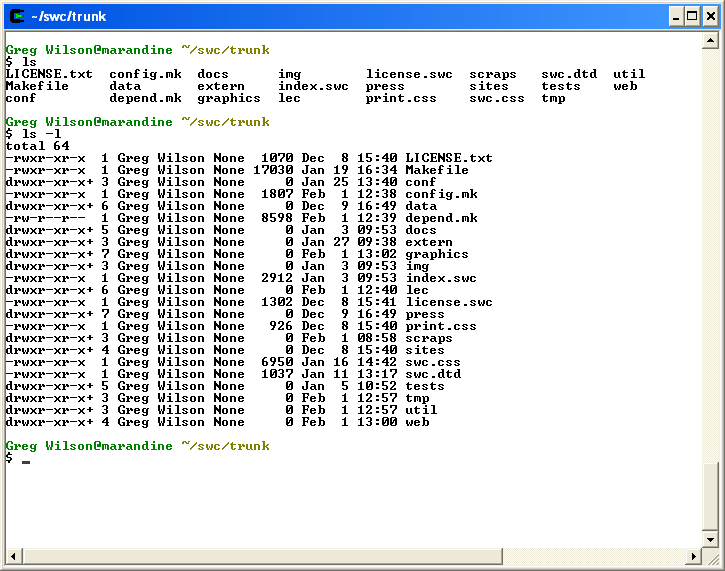The width and height of the screenshot is (725, 571).
Task: Click the 'total 64' output line
Action: click(37, 146)
